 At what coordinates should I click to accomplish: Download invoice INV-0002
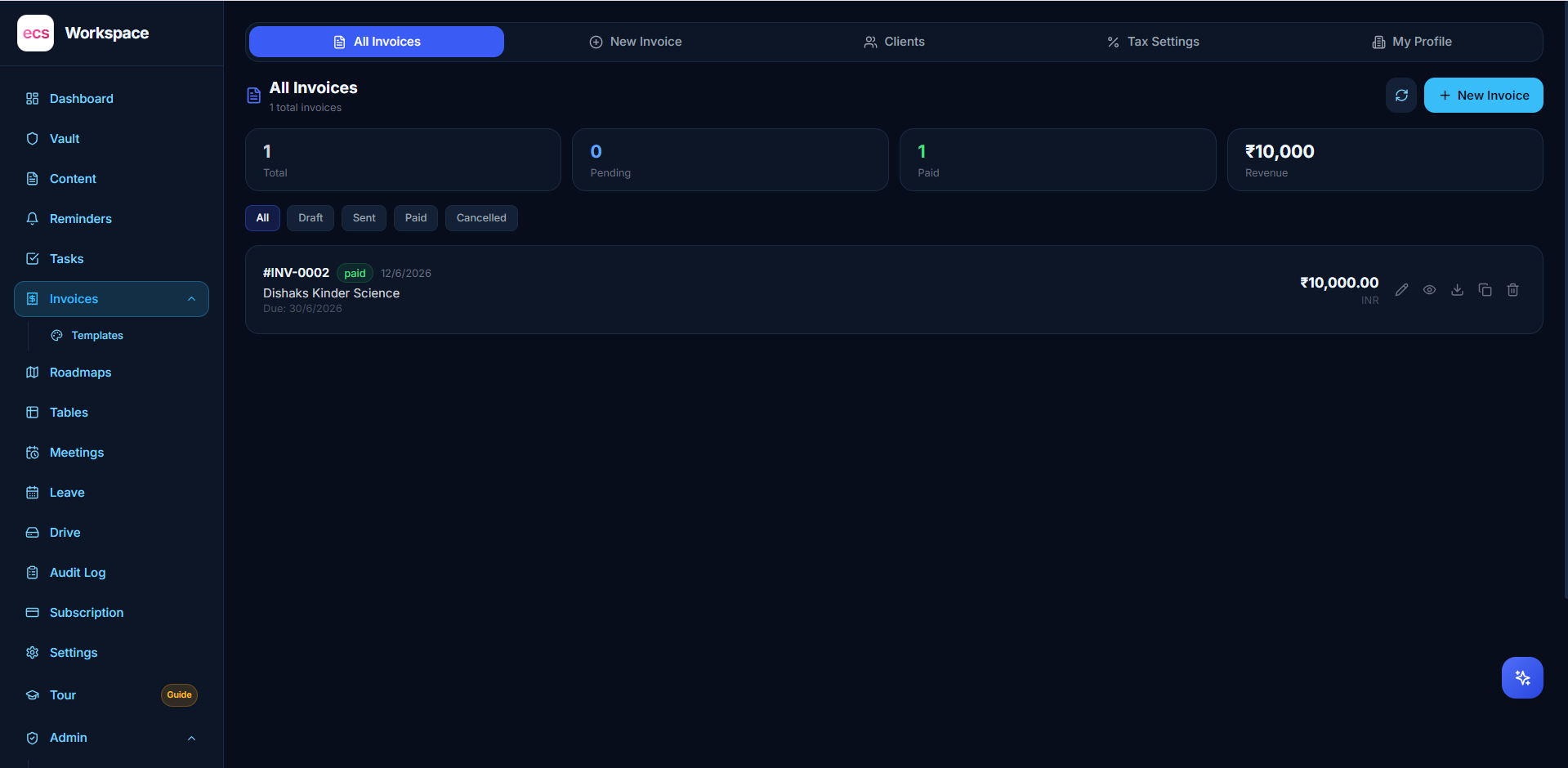coord(1457,290)
